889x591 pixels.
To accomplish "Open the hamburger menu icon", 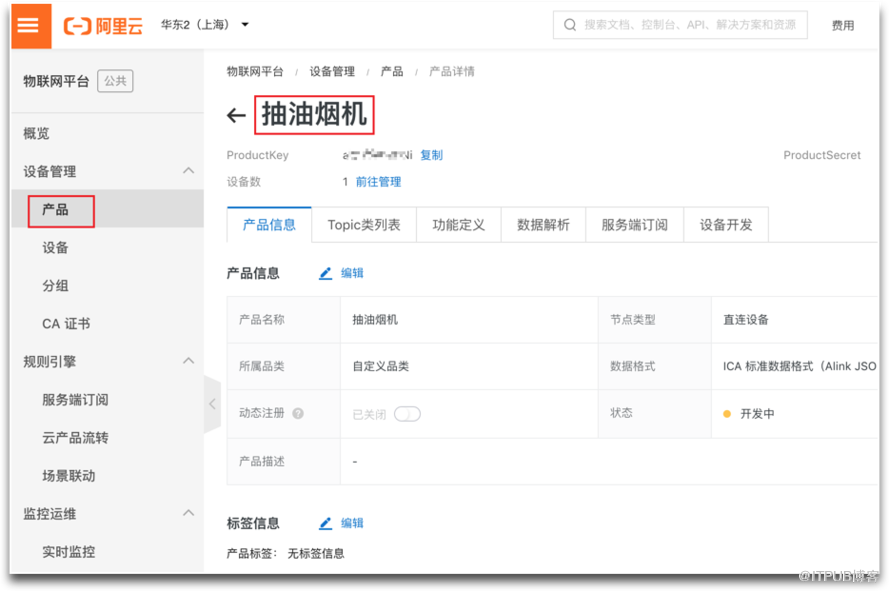I will point(29,25).
